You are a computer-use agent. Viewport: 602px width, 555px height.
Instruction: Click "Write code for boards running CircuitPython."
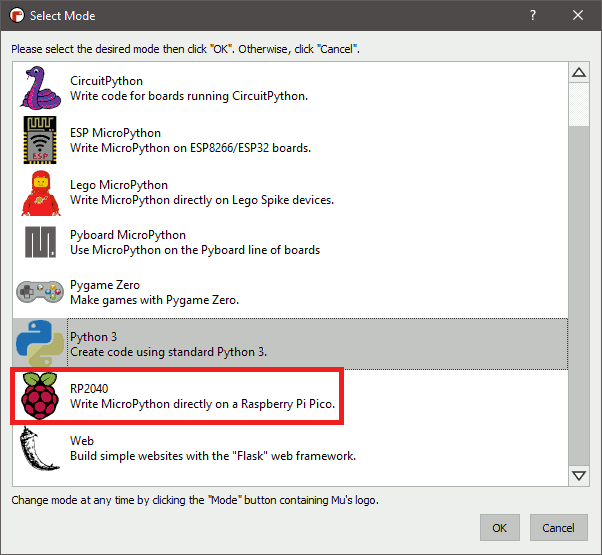point(189,96)
